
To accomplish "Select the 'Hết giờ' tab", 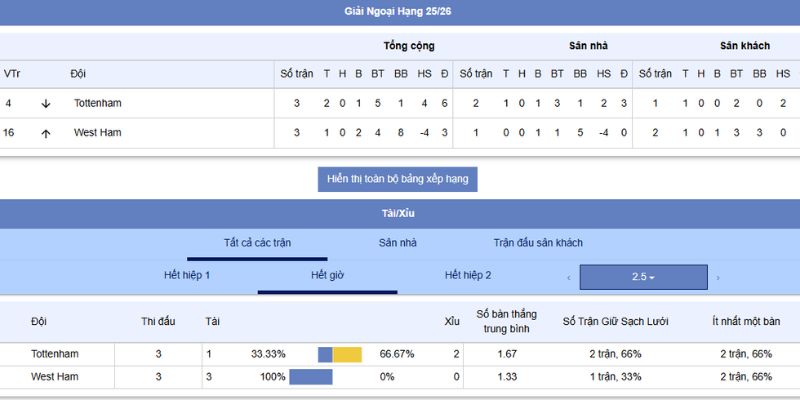I will coord(327,275).
